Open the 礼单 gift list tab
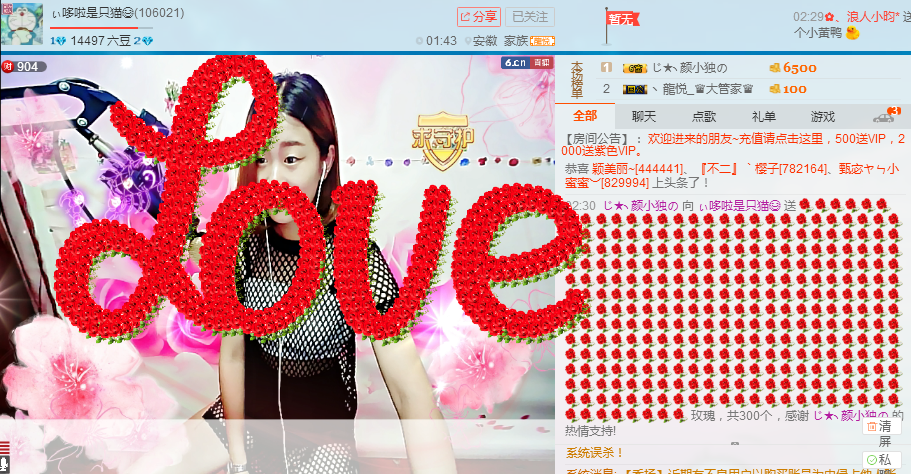This screenshot has height=474, width=911. [764, 116]
